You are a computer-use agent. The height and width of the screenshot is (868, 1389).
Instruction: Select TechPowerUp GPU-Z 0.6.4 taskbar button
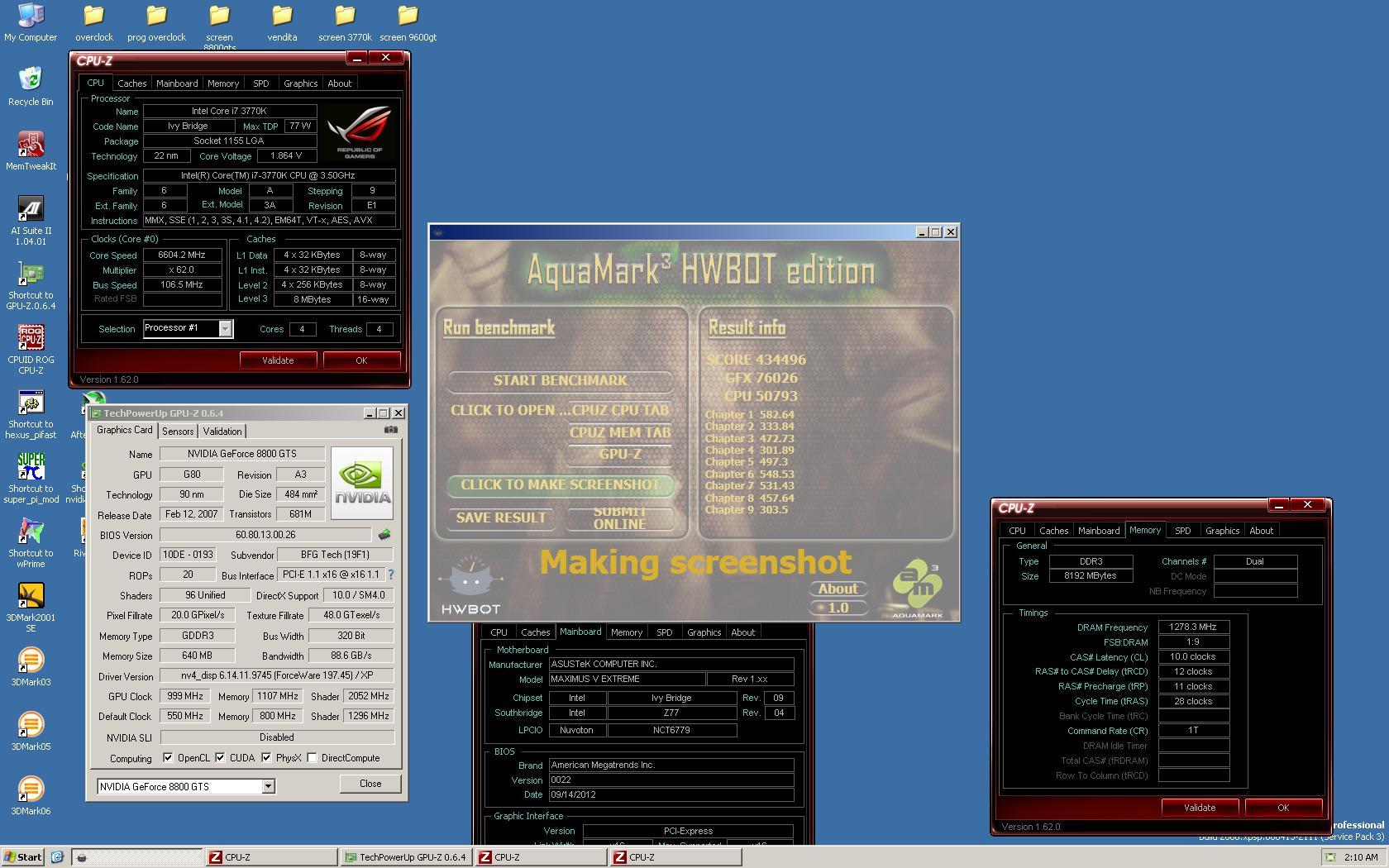coord(406,857)
